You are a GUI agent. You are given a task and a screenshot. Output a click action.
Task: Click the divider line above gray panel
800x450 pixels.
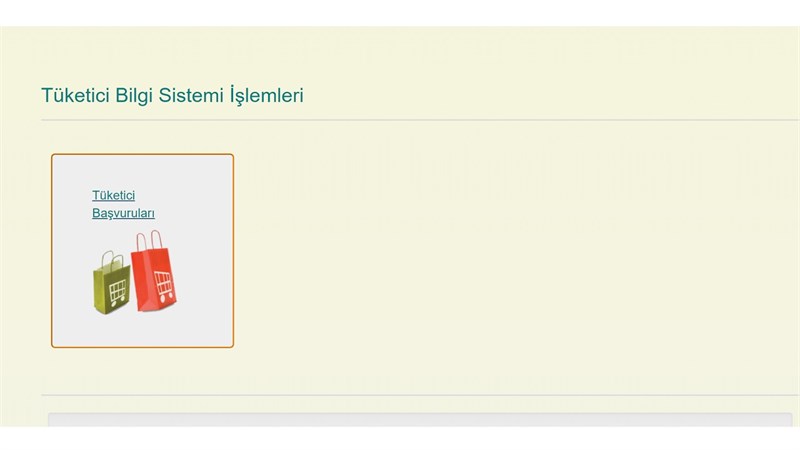click(420, 395)
